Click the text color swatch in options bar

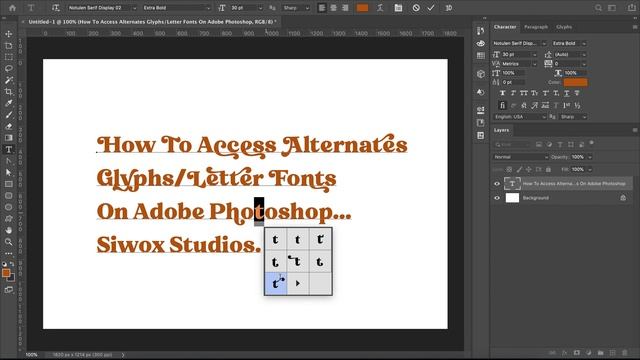362,8
